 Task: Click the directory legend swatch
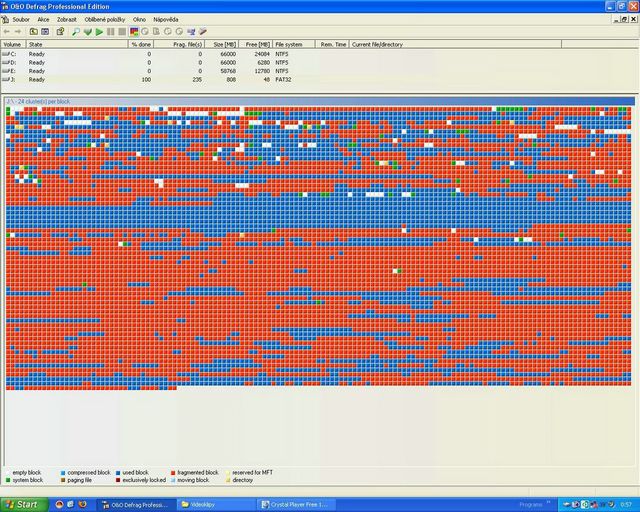tap(228, 481)
